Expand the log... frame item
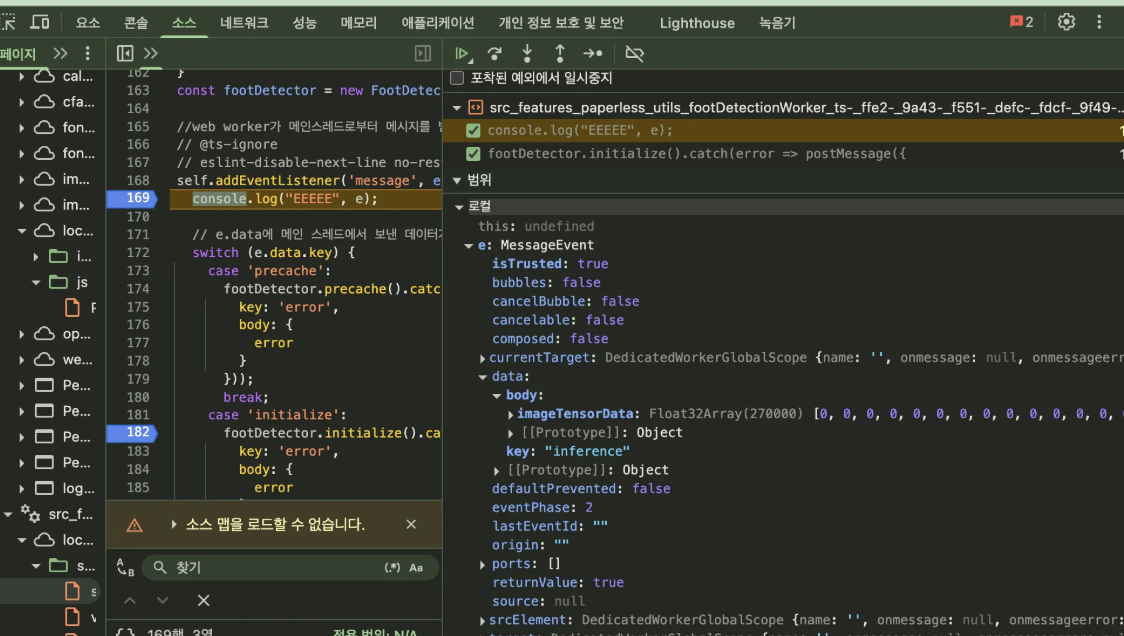 point(22,488)
